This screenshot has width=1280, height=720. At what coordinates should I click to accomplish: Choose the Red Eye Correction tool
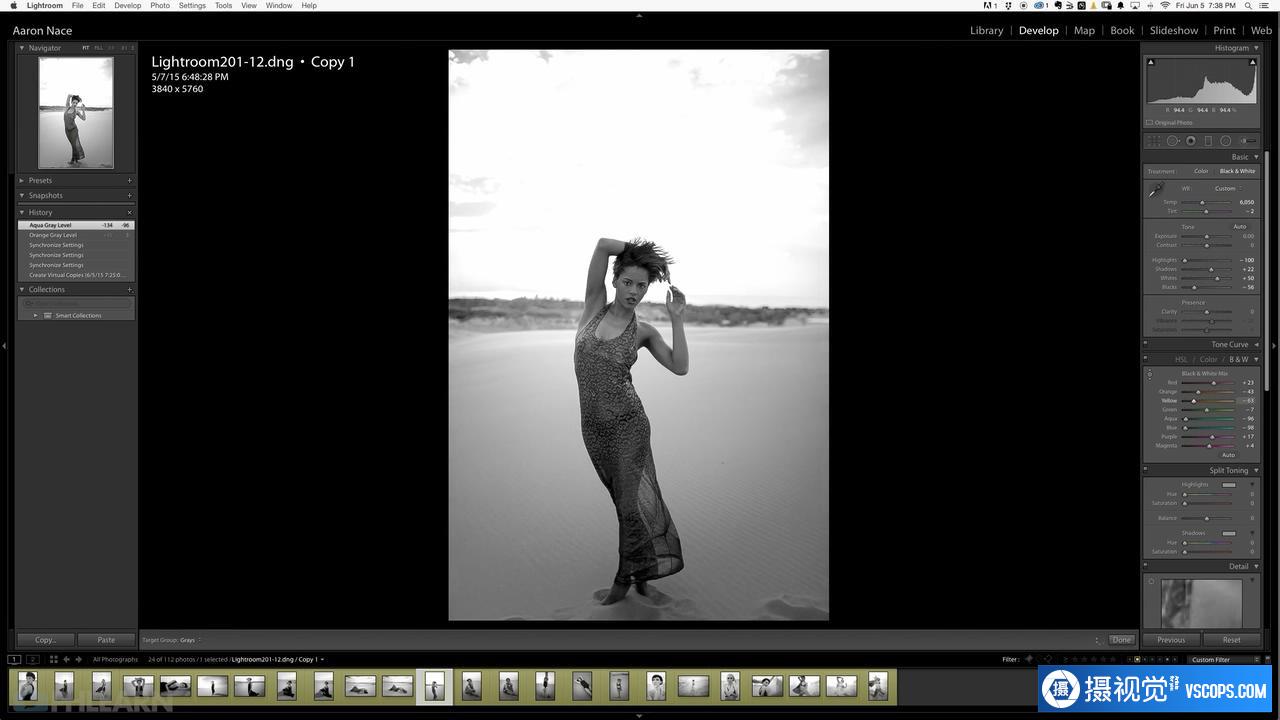(x=1191, y=141)
